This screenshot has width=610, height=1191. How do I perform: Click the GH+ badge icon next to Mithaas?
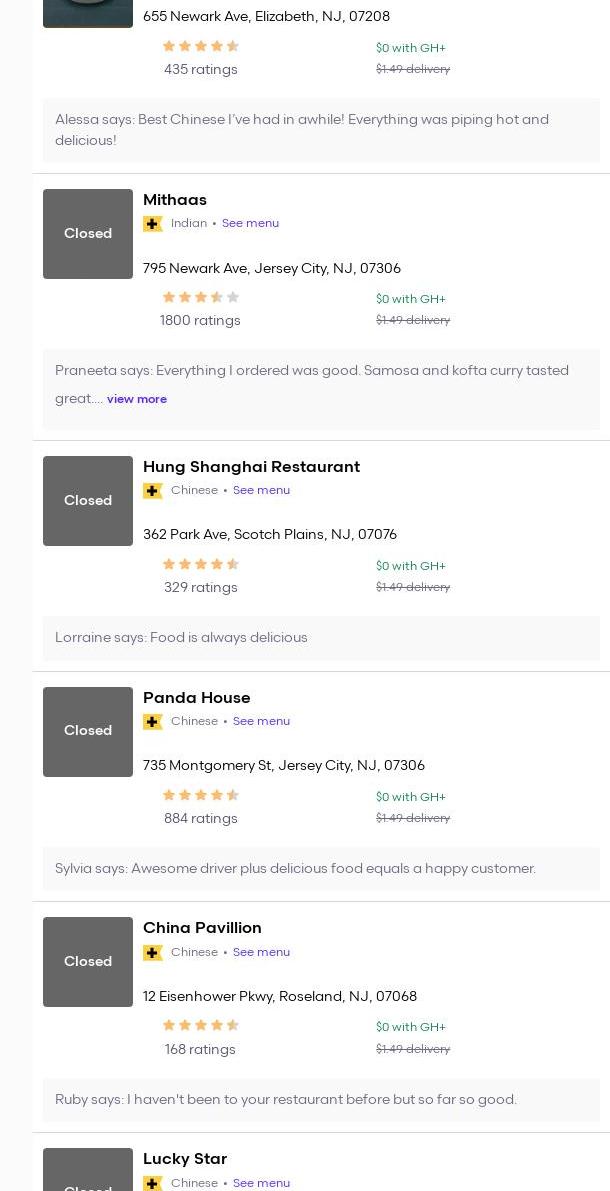pyautogui.click(x=153, y=224)
